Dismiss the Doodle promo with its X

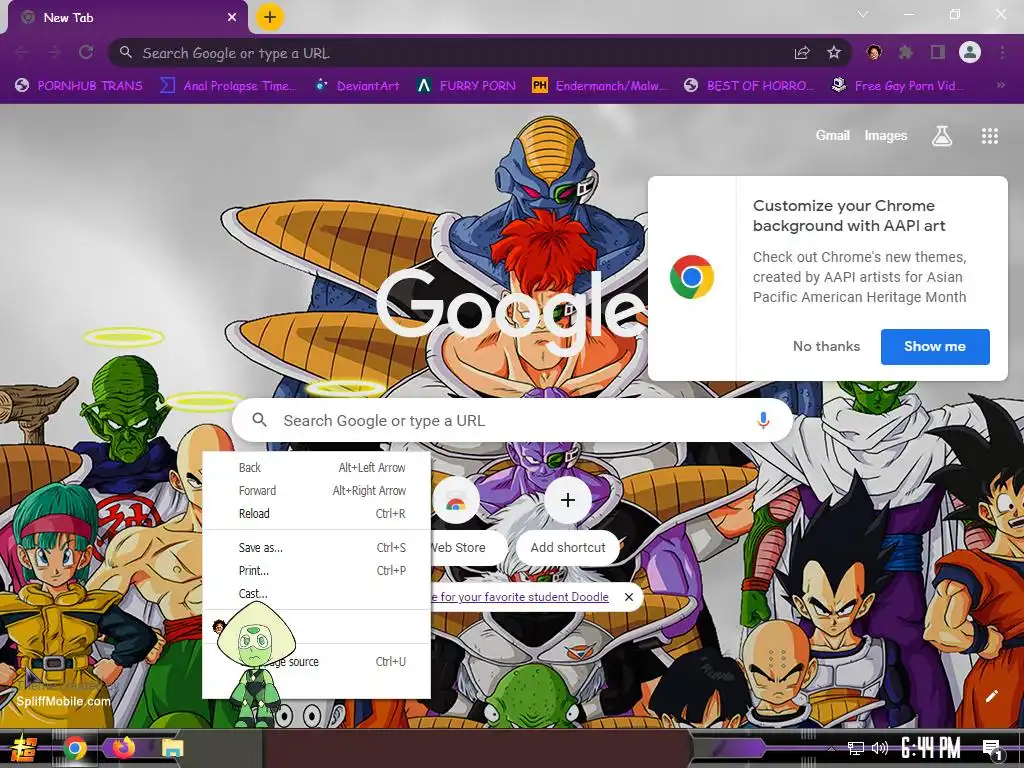coord(628,597)
